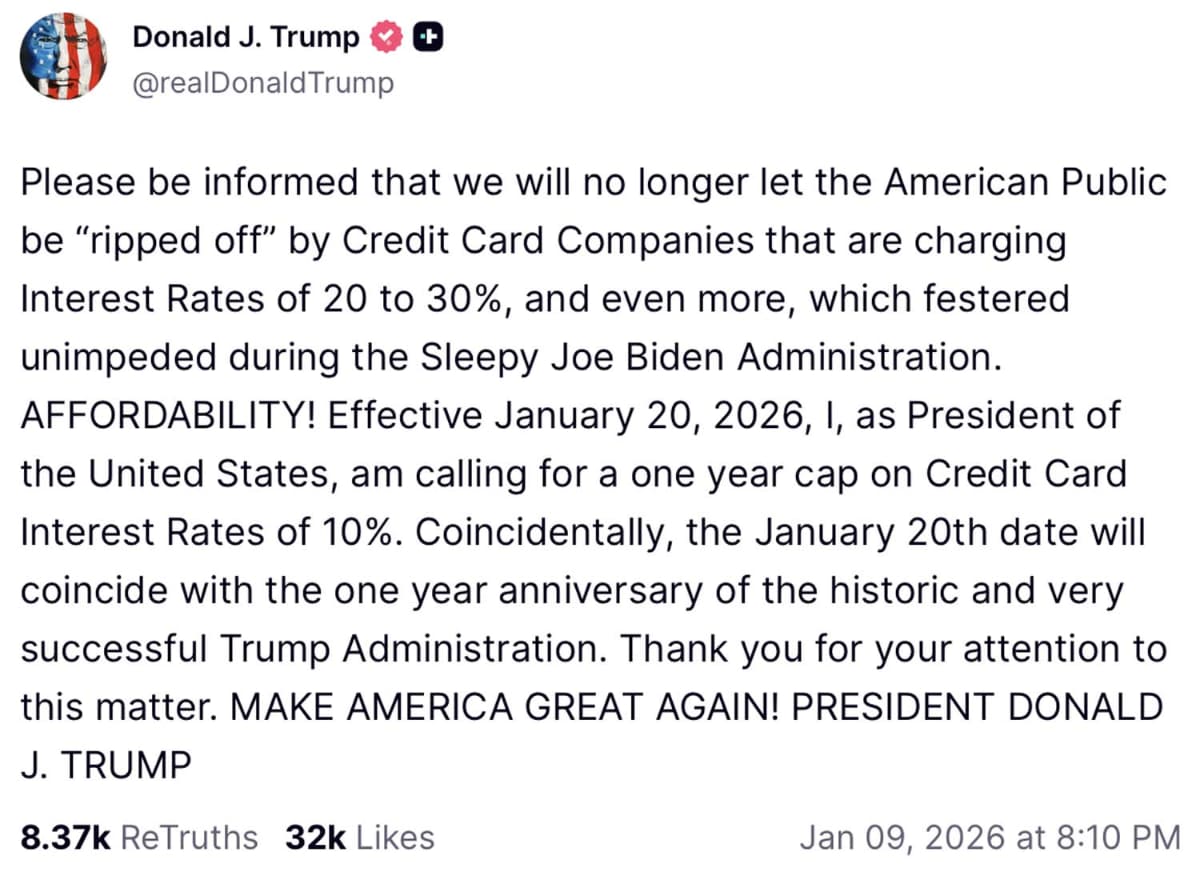Click the 8:10 PM time text
Screen dimensions: 1200x872
click(x=1122, y=836)
